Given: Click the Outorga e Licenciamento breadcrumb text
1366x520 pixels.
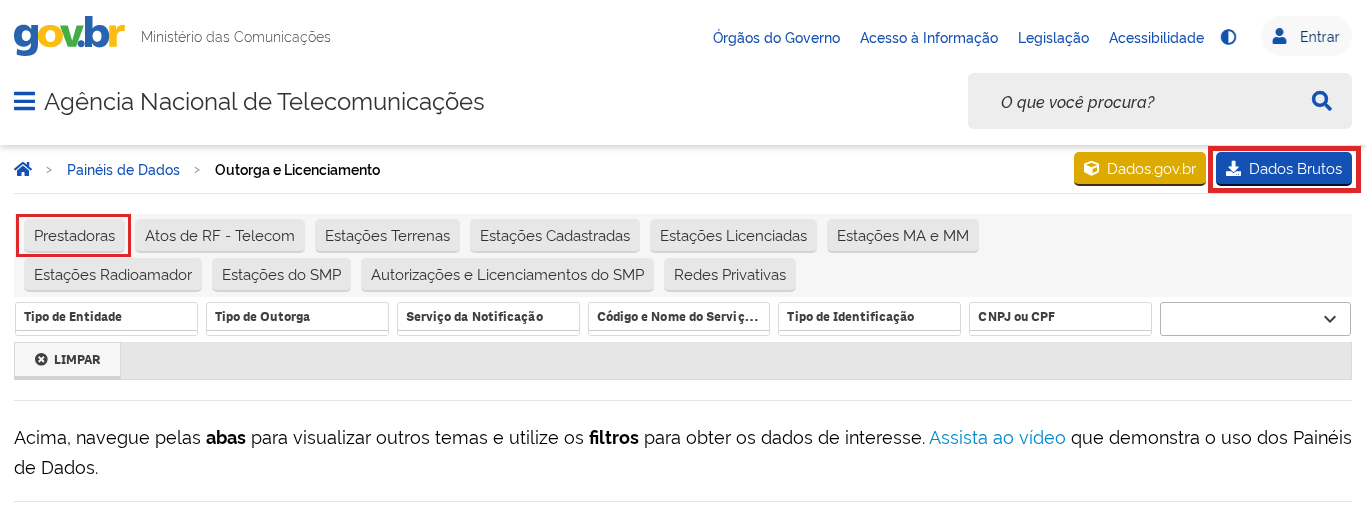Looking at the screenshot, I should pyautogui.click(x=298, y=170).
